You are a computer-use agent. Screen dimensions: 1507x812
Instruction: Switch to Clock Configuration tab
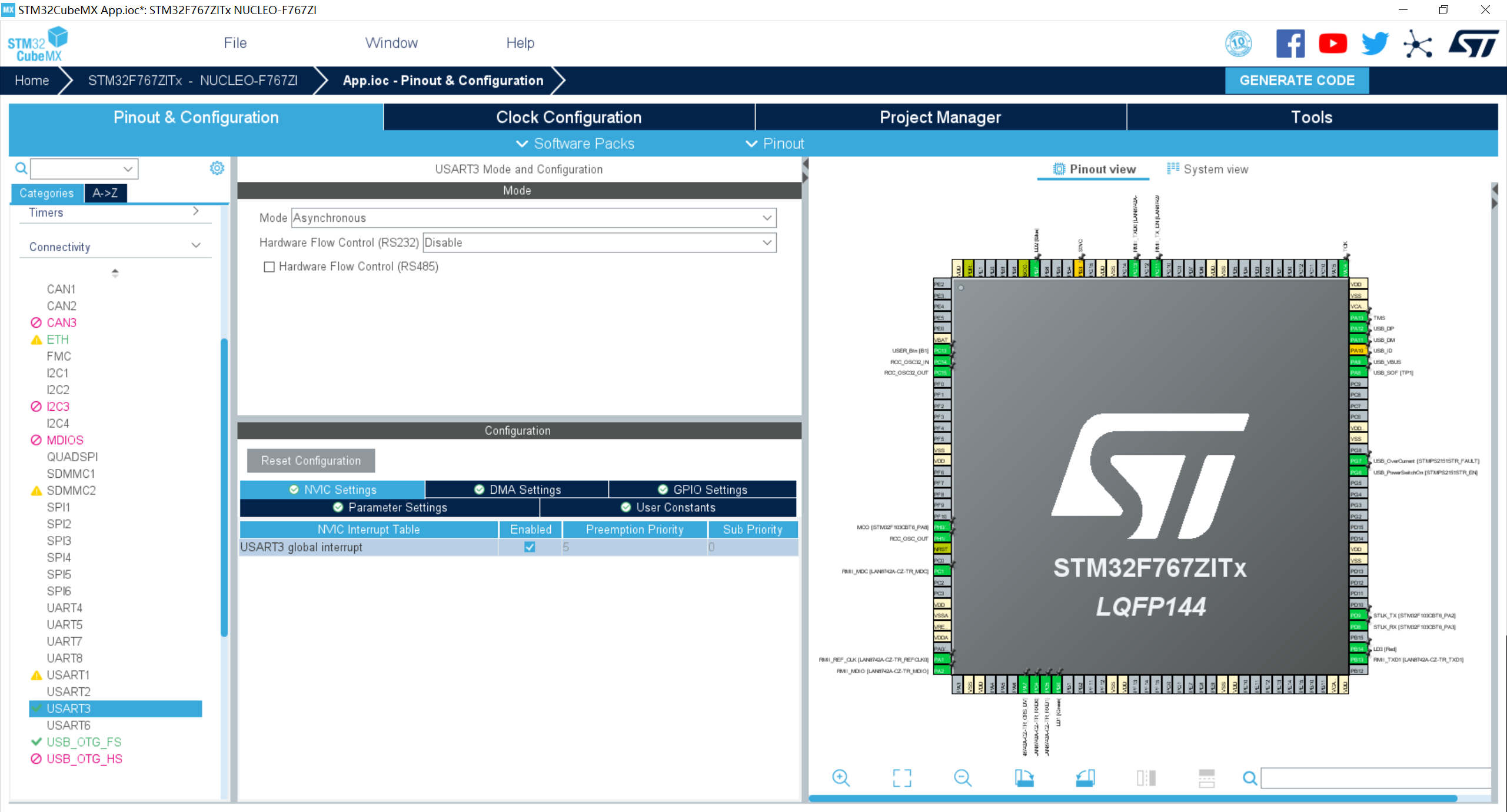pos(569,117)
